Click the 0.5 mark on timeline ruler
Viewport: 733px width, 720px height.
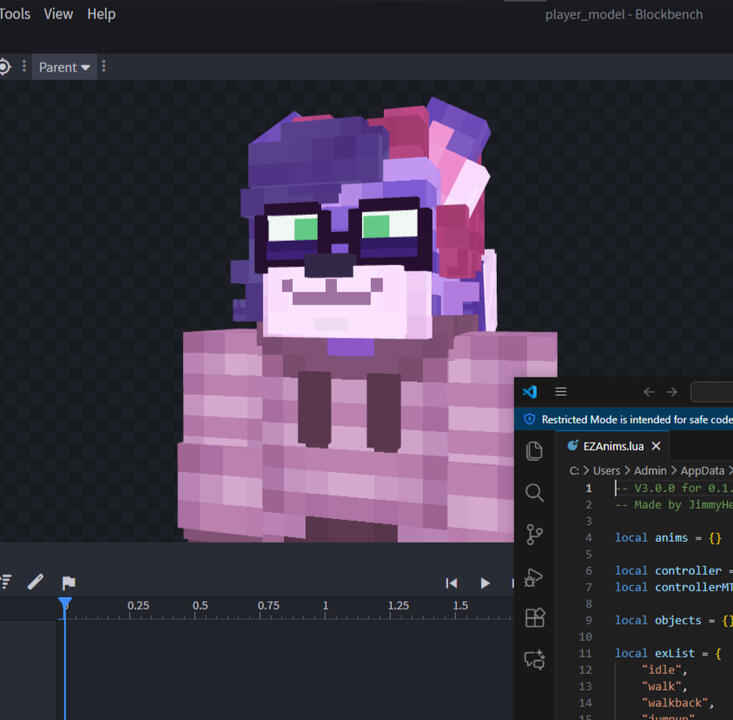coord(200,605)
